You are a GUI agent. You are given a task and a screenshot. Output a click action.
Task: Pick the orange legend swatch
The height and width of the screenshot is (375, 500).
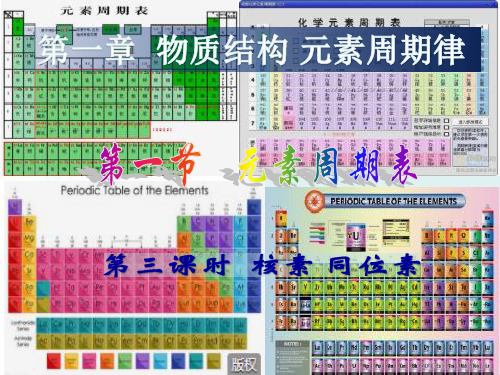[107, 360]
